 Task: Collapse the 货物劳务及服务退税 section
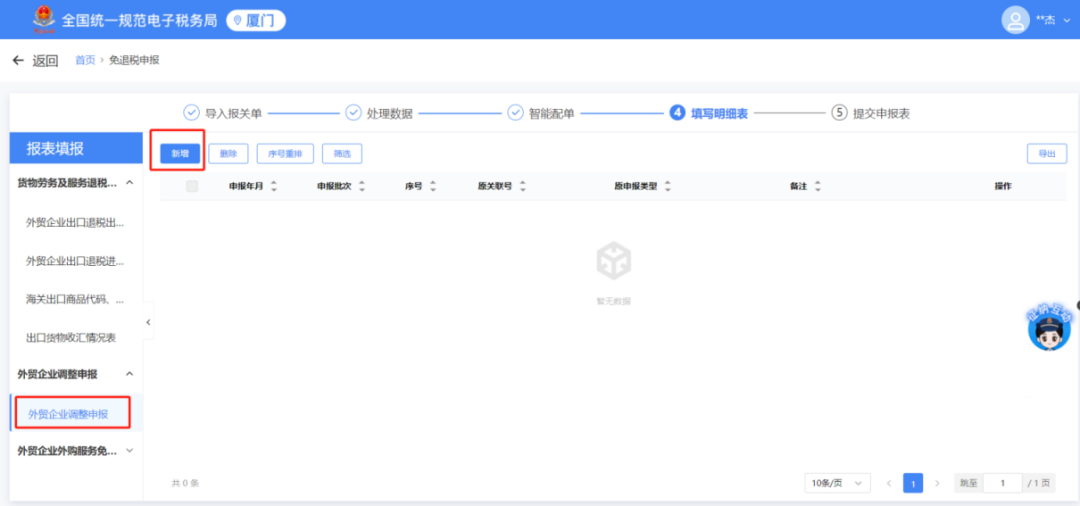(x=129, y=183)
